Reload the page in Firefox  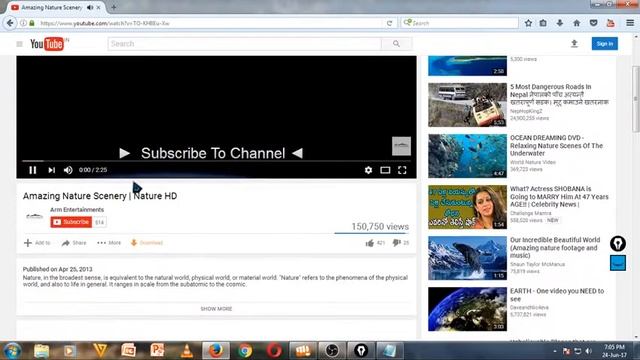click(x=389, y=23)
